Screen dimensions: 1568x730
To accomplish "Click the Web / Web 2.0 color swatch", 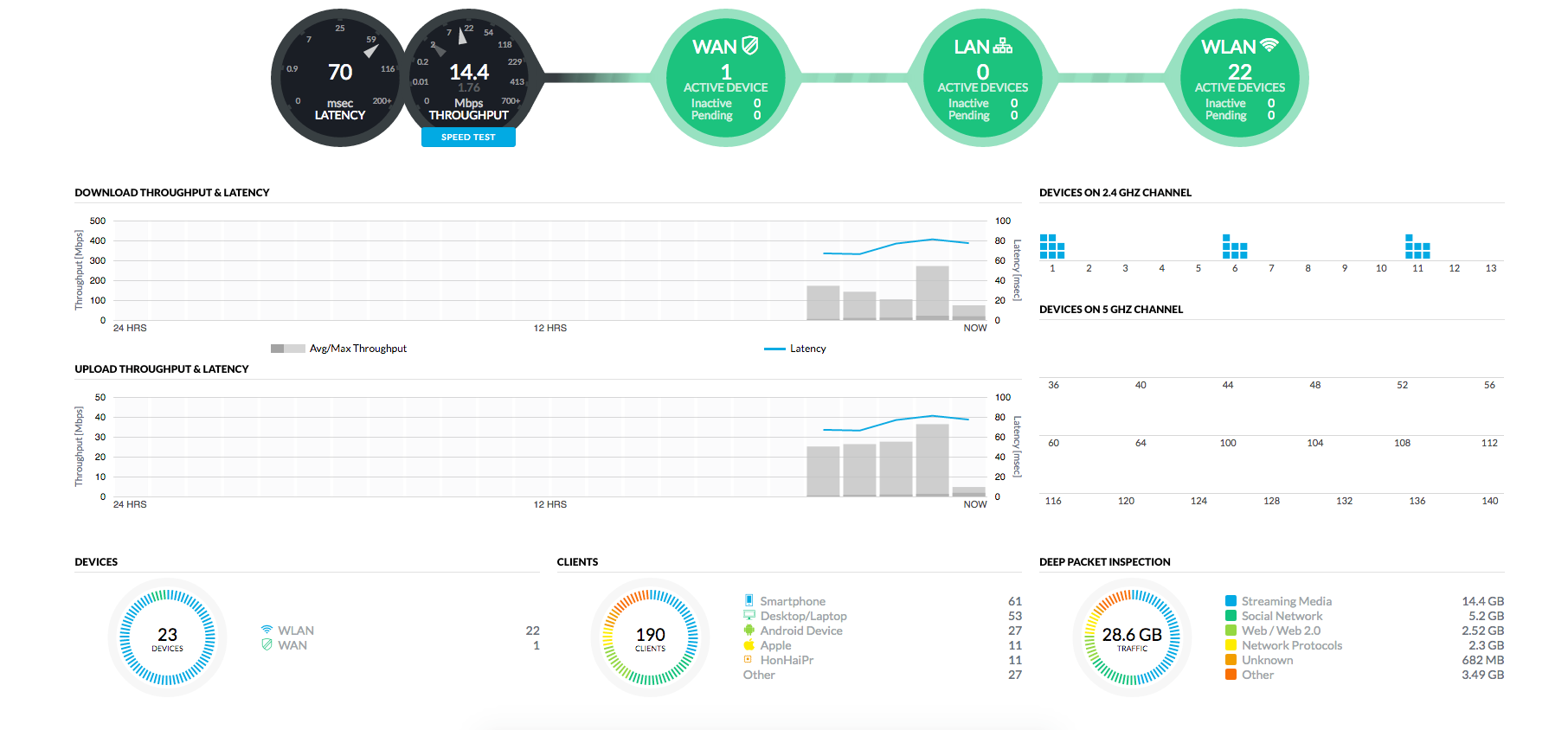I will [1231, 631].
